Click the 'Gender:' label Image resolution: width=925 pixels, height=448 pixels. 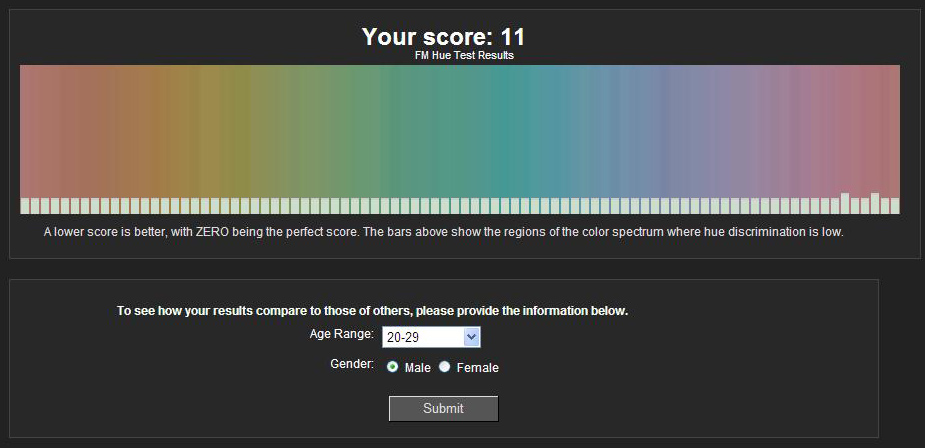(351, 364)
